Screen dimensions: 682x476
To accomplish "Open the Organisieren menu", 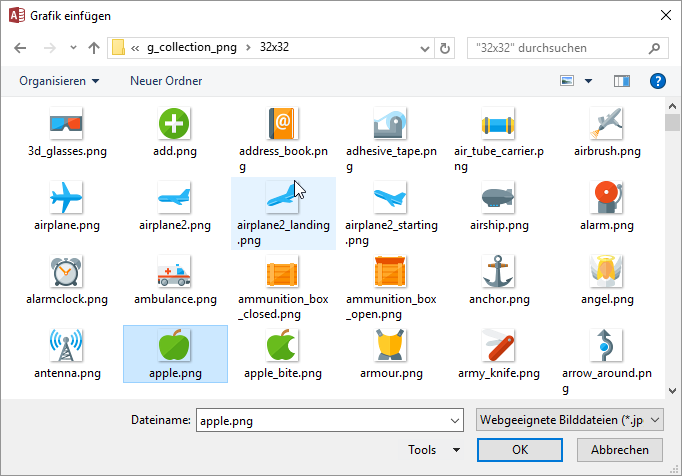I will [x=59, y=81].
